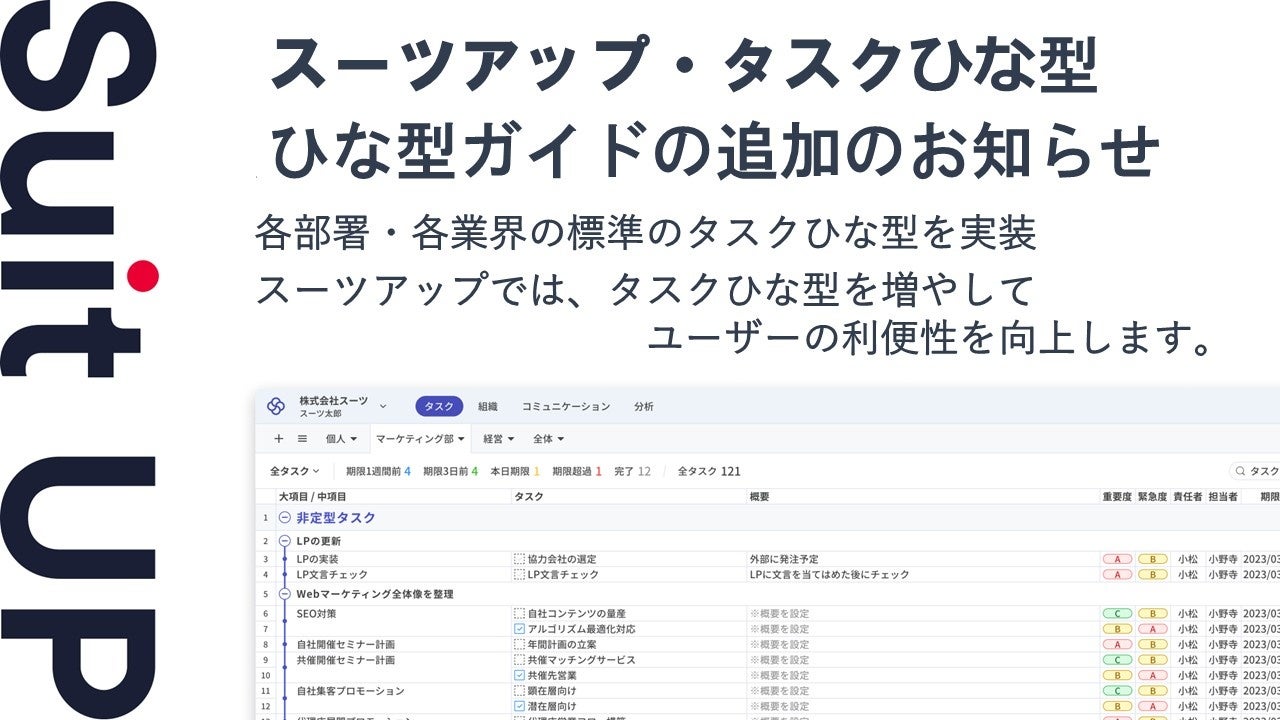
Task: Click the red 緊急度 A badge for アルゴリズム最適化対応
Action: click(x=1152, y=629)
